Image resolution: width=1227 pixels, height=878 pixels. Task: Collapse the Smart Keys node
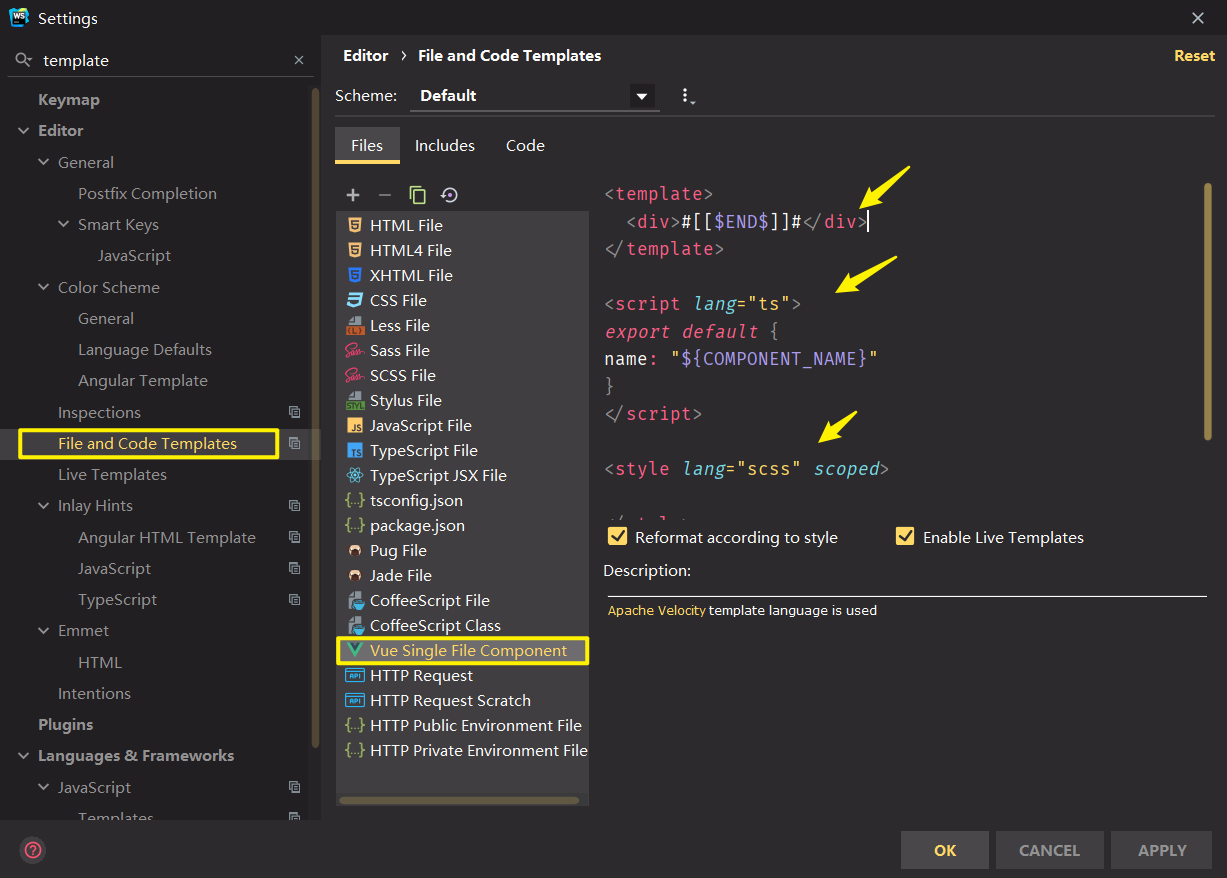click(64, 225)
